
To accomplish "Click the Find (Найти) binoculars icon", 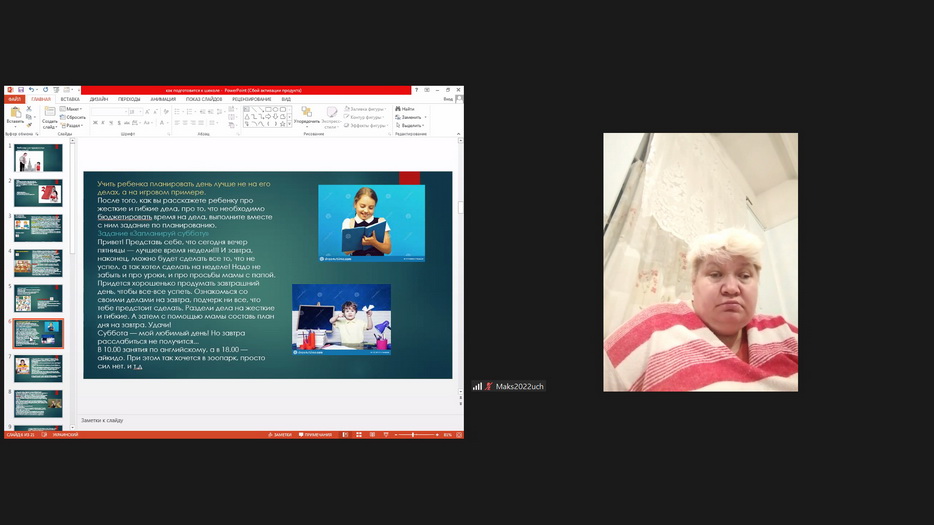I will tap(406, 108).
